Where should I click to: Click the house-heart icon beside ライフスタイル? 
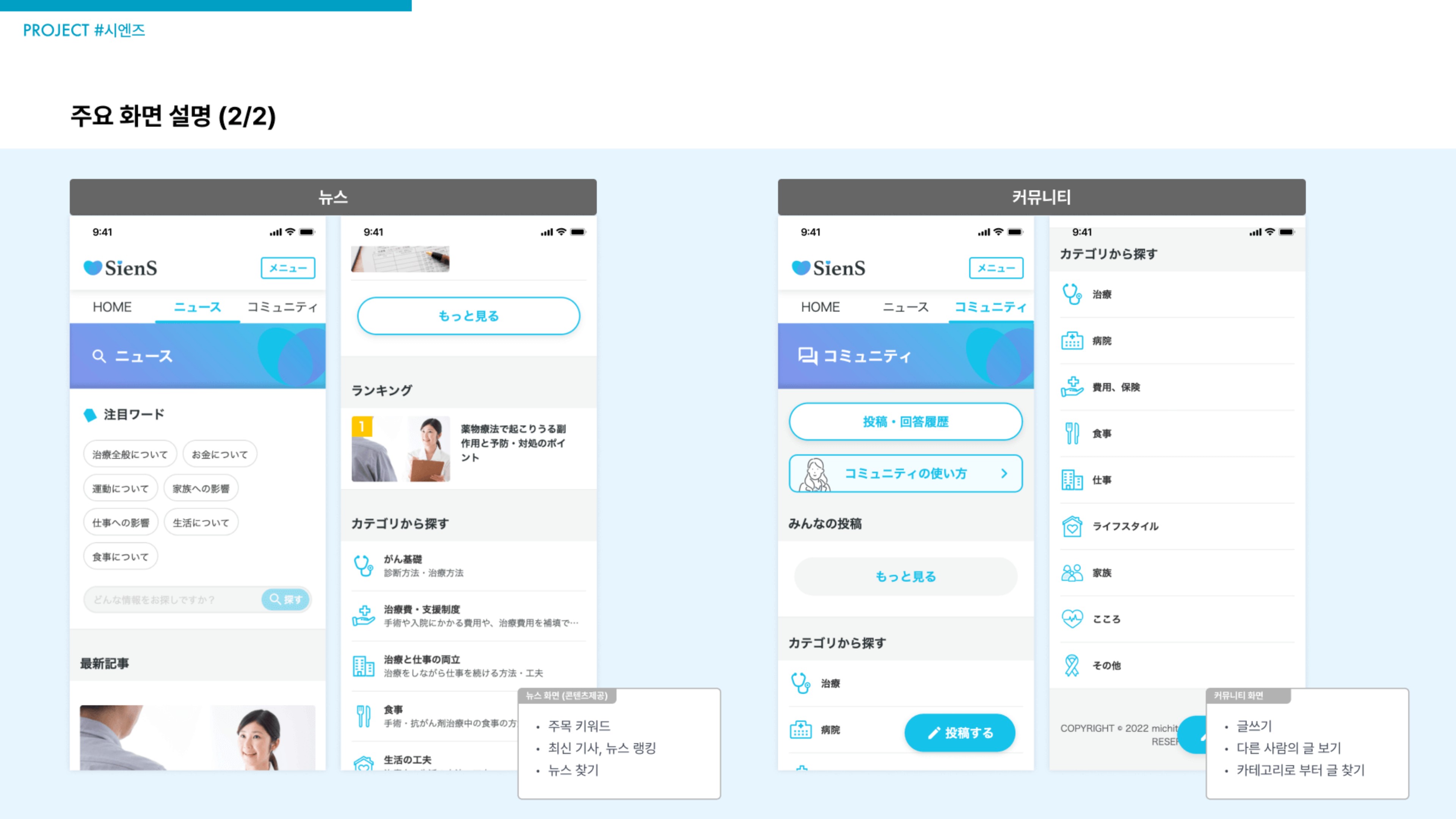coord(1072,526)
